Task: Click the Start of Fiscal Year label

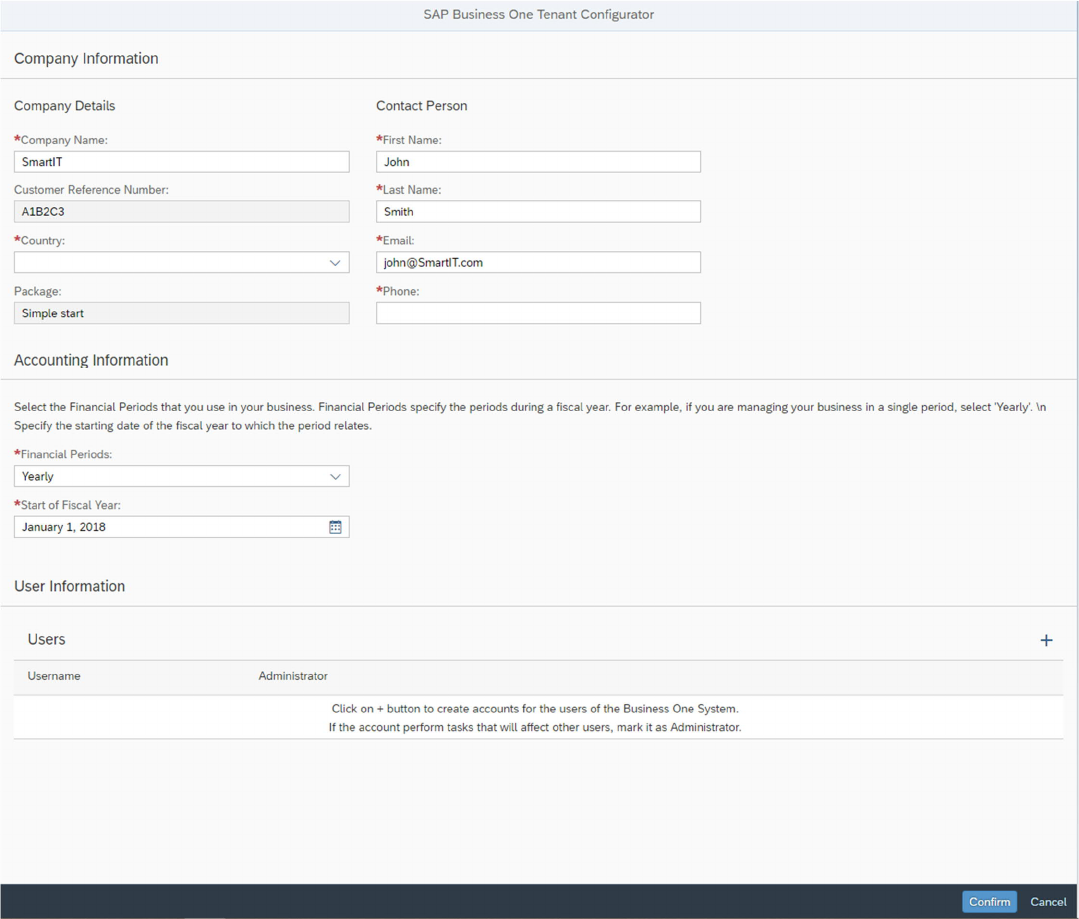Action: coord(67,505)
